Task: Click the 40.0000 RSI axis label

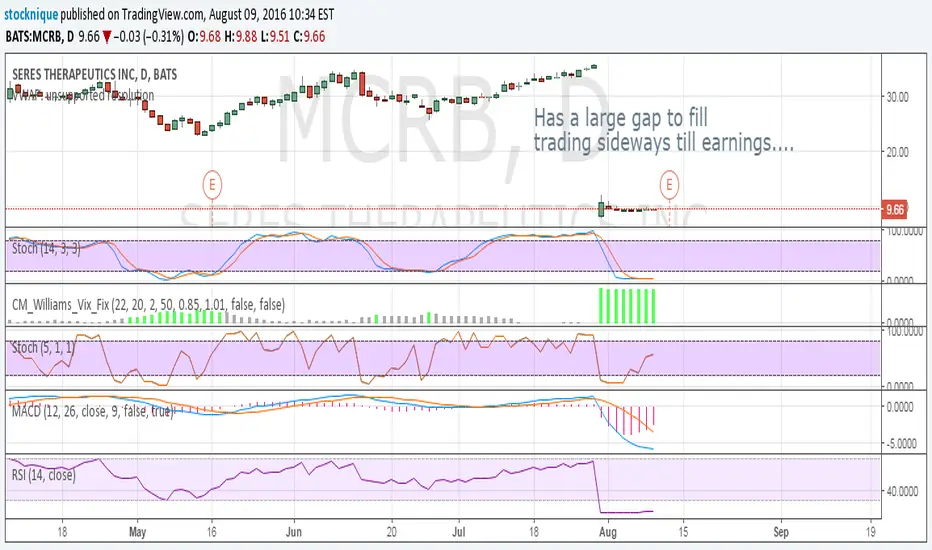Action: [x=902, y=491]
